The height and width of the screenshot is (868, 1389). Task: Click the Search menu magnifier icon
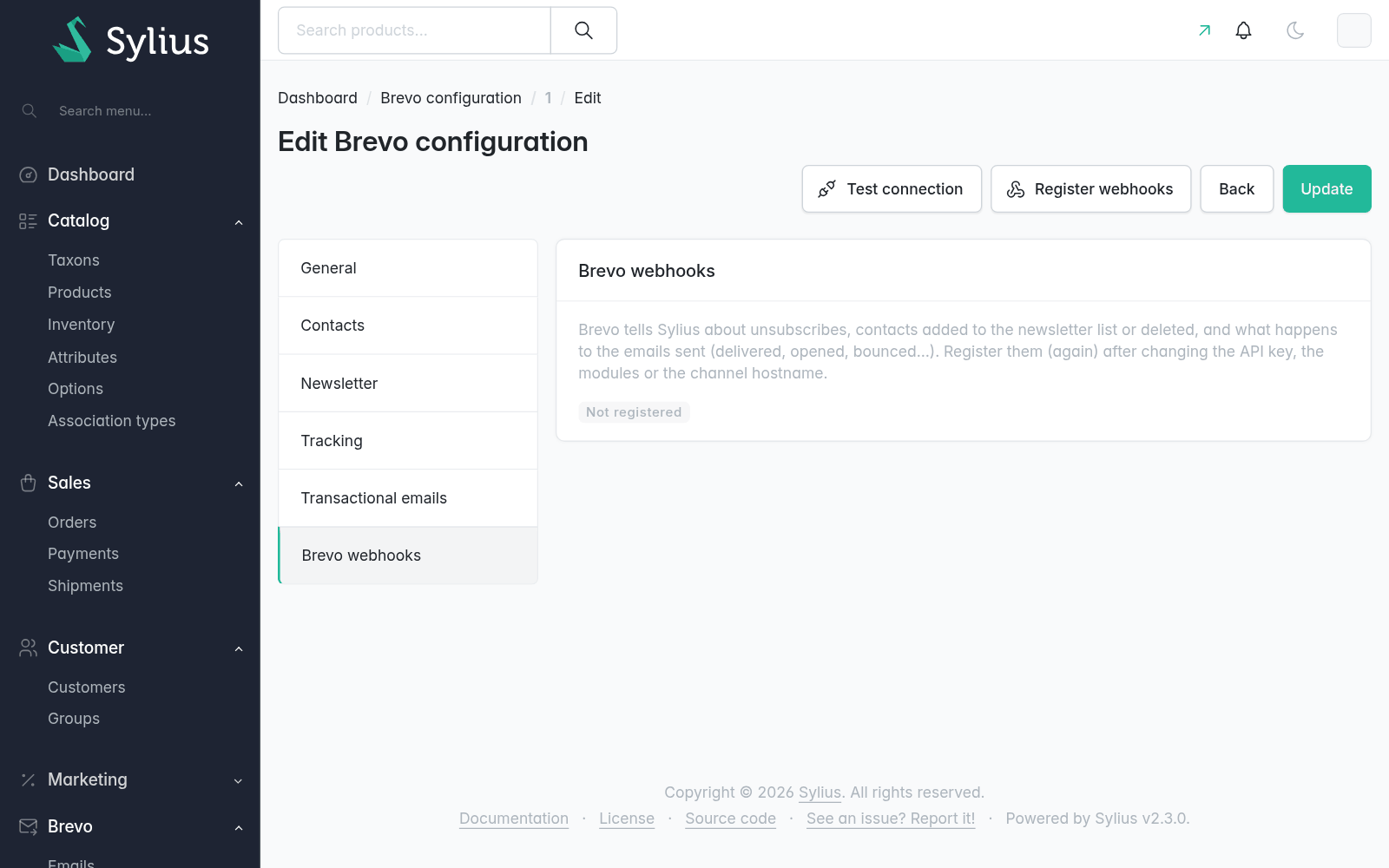(30, 111)
